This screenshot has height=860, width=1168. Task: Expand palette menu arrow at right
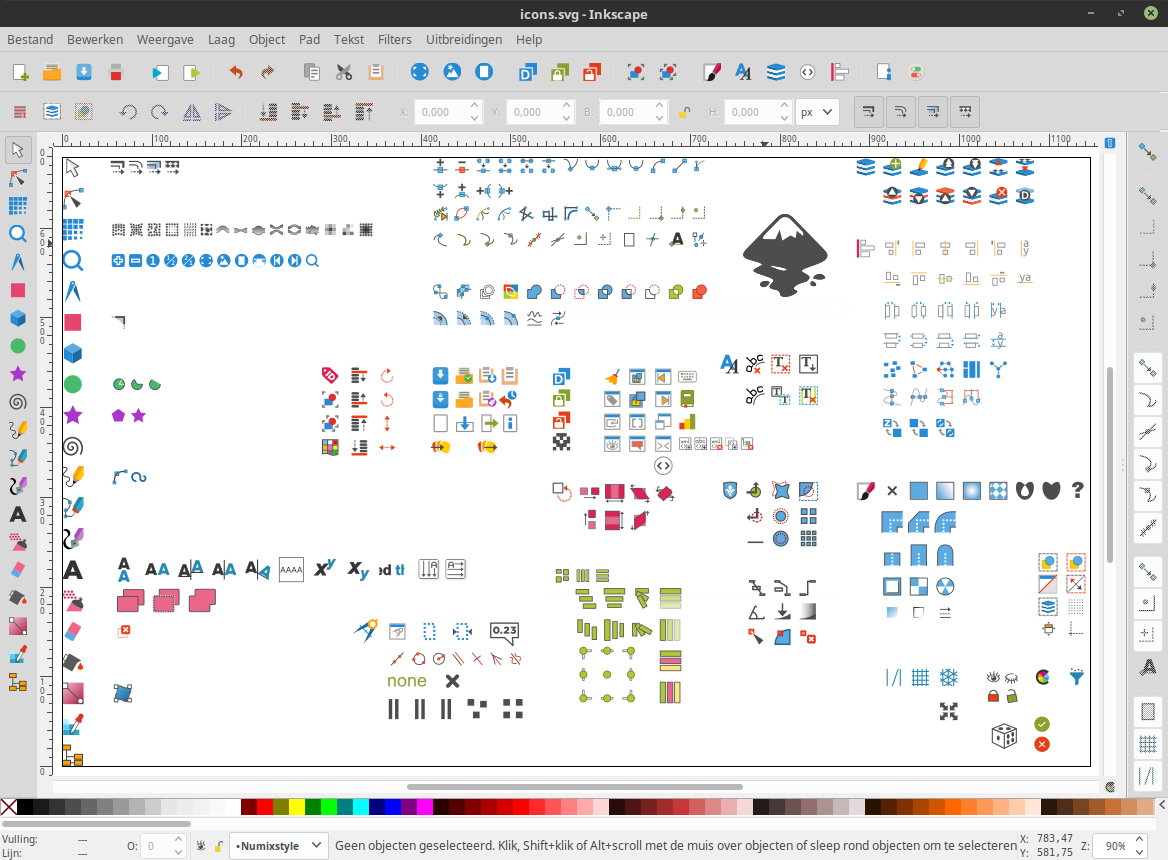pos(1161,806)
